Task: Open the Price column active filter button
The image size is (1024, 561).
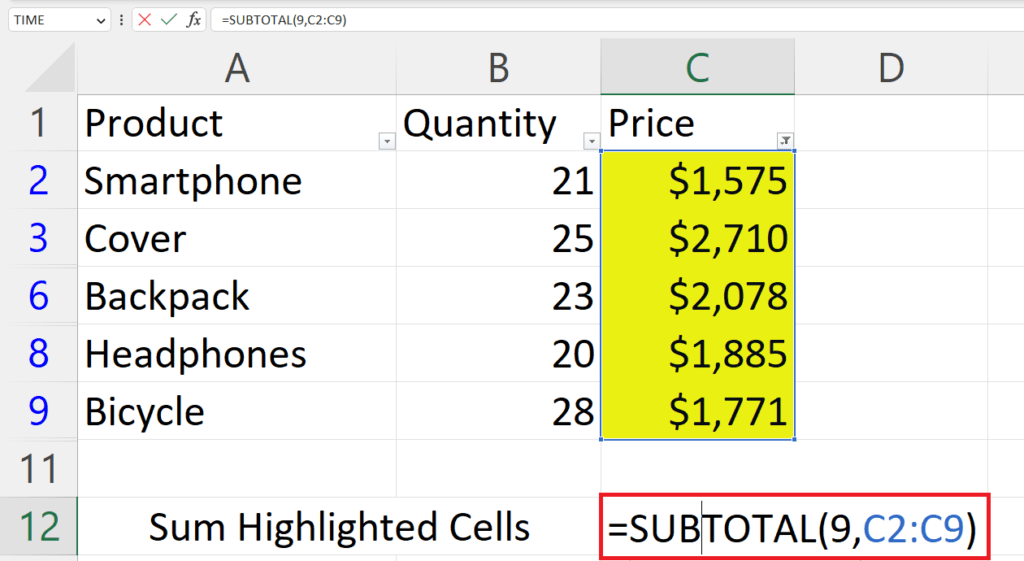Action: (x=785, y=140)
